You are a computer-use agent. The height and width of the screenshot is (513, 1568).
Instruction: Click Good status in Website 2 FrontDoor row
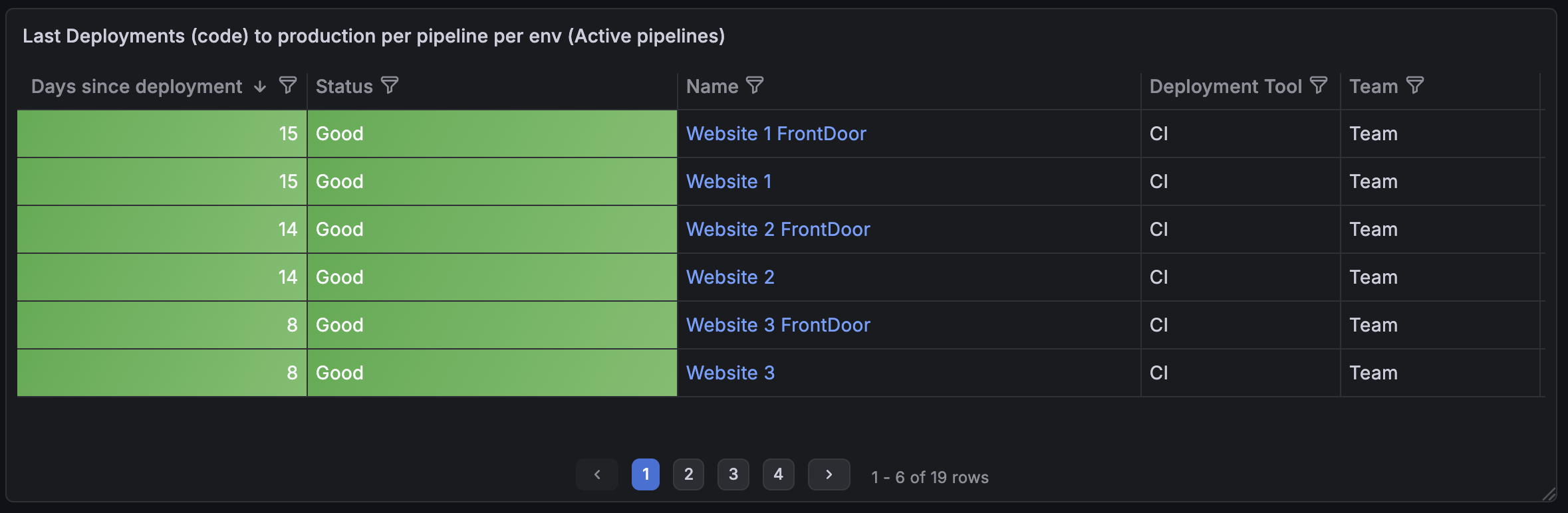coord(492,229)
